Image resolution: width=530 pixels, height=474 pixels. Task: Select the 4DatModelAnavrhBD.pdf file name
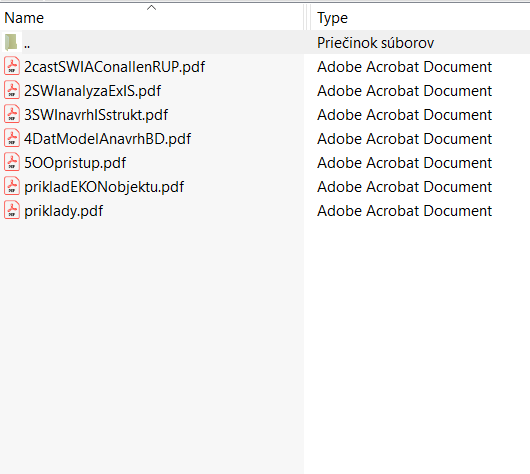(x=107, y=139)
